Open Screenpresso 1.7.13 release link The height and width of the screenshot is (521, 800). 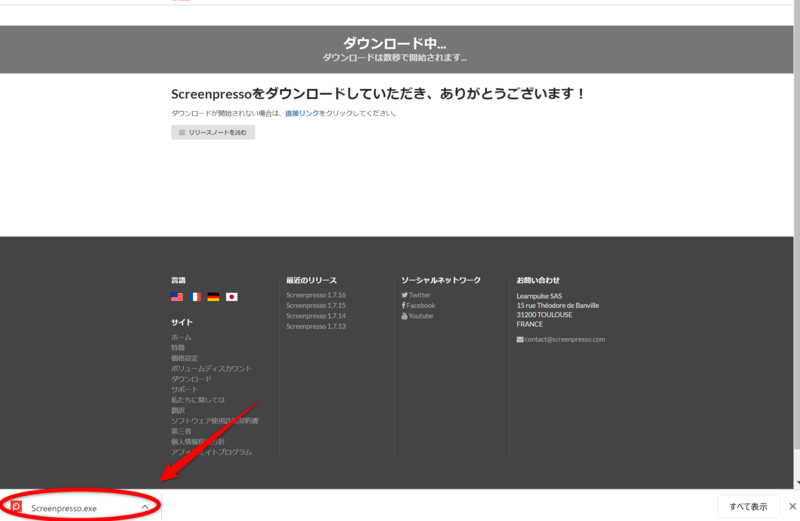(316, 326)
